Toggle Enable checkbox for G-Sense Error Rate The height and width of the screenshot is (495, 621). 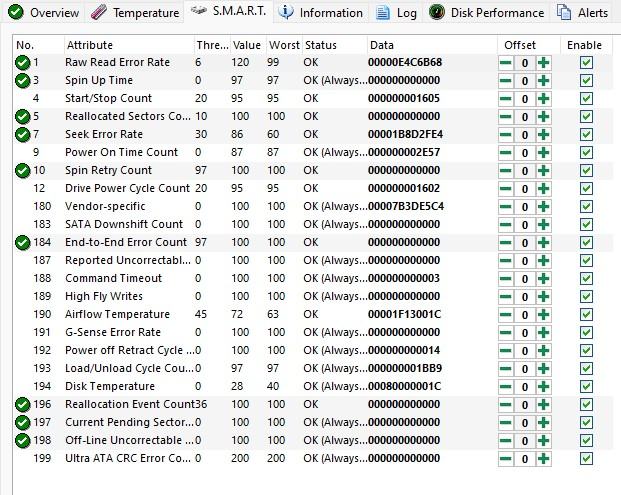tap(586, 333)
